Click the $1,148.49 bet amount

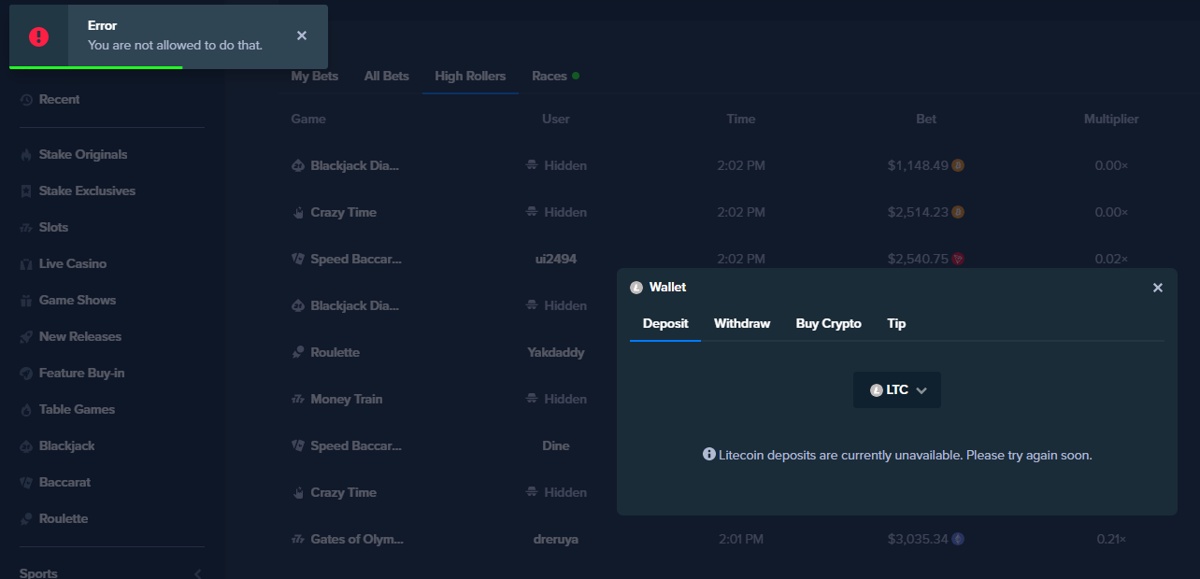pos(917,165)
